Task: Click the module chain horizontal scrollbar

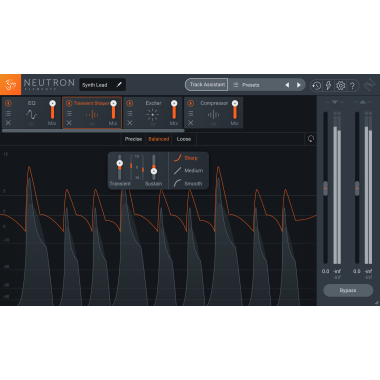Action: click(x=93, y=131)
